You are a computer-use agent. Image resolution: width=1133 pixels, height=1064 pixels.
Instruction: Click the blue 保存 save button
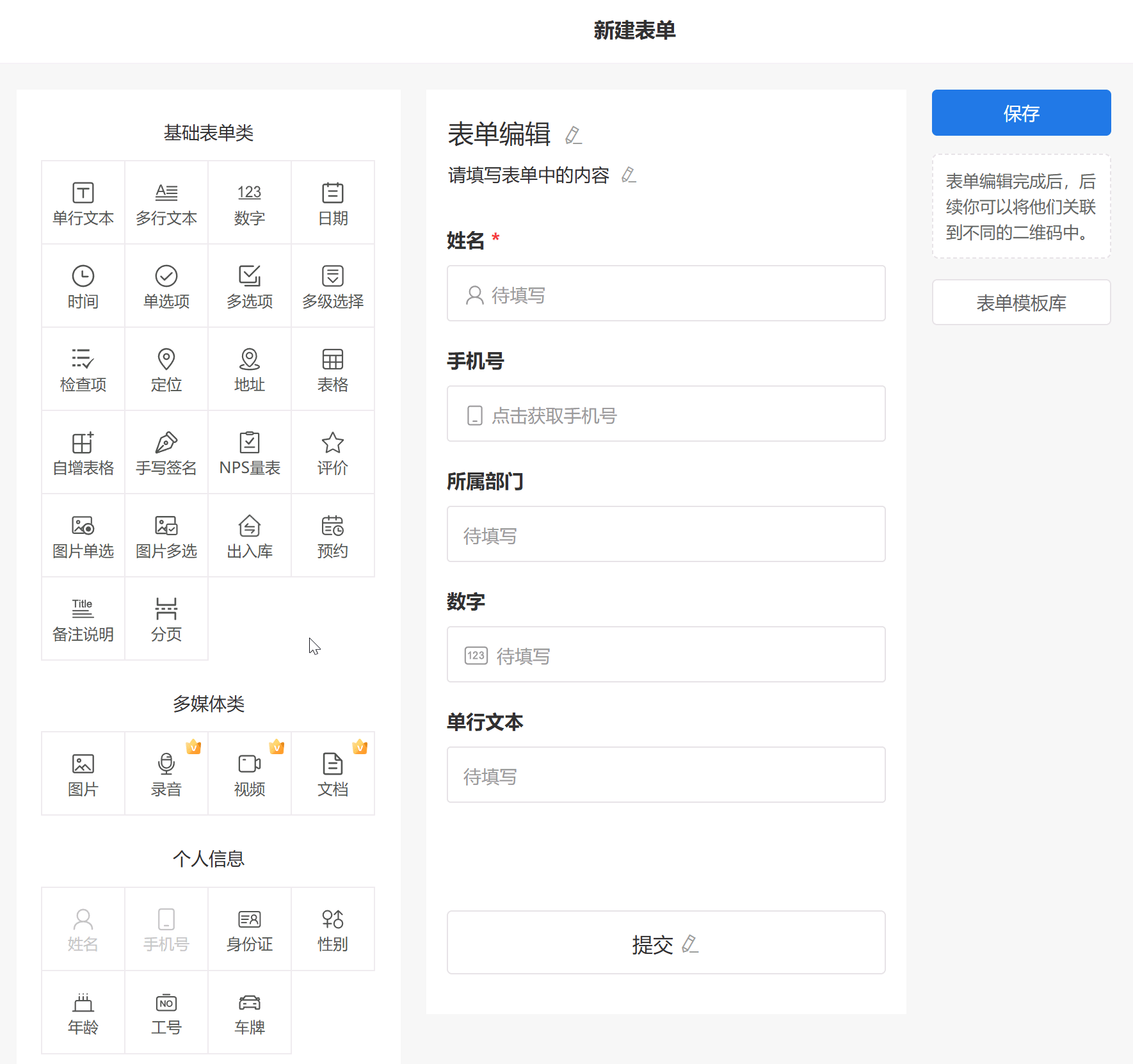tap(1021, 113)
